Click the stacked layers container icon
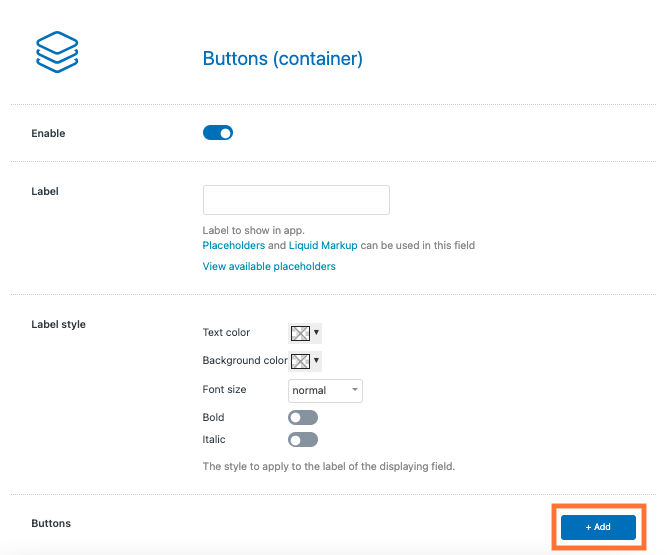This screenshot has height=555, width=669. (x=57, y=52)
